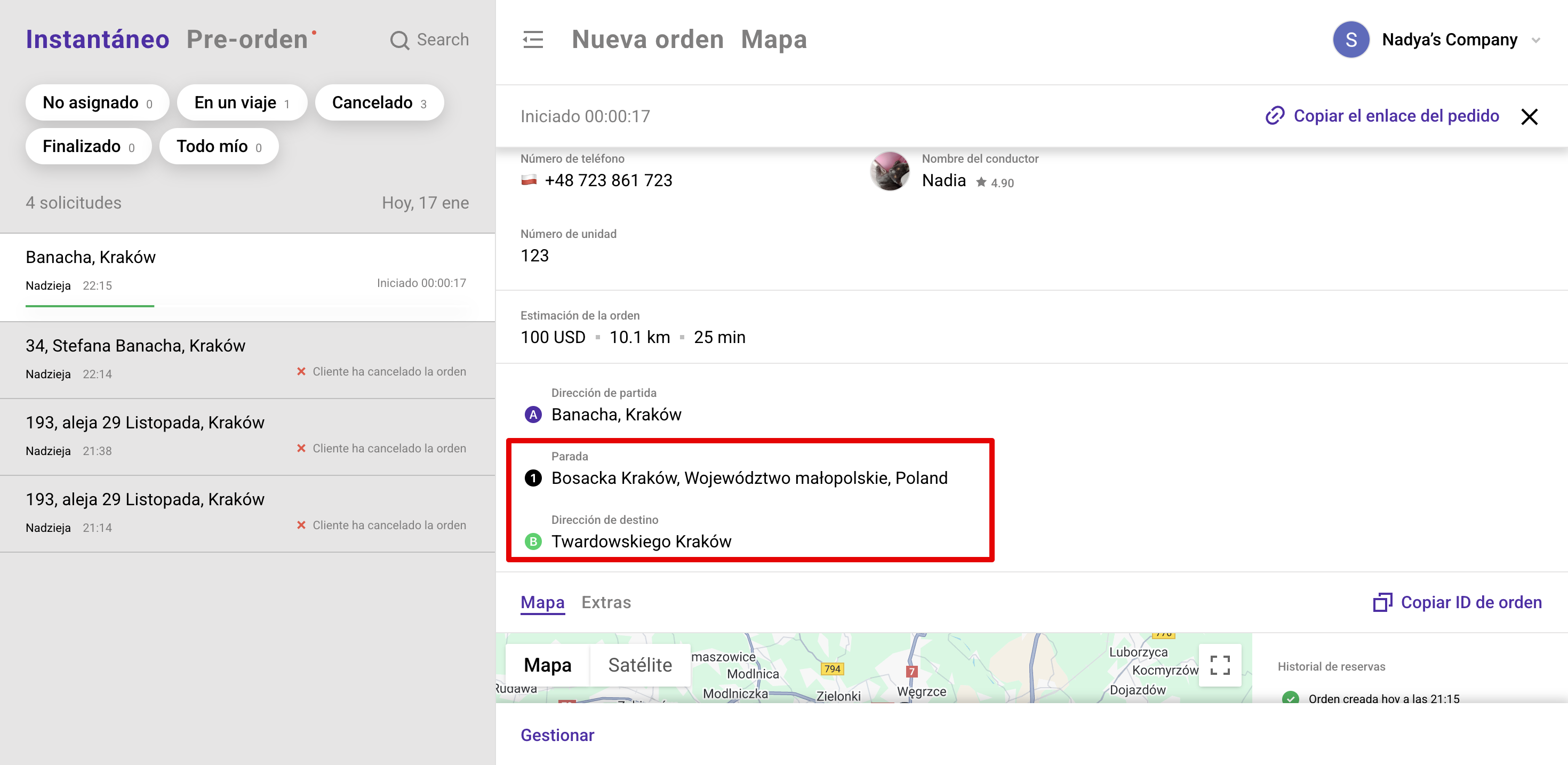Click the search magnifier icon
1568x765 pixels.
(399, 40)
